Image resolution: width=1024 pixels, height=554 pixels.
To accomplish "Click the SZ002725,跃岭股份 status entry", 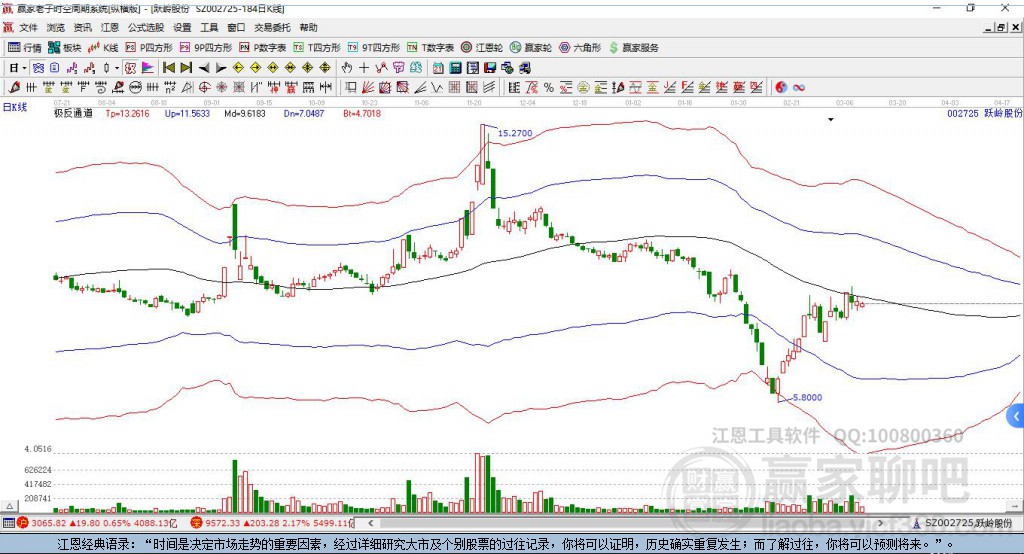I will pyautogui.click(x=962, y=523).
